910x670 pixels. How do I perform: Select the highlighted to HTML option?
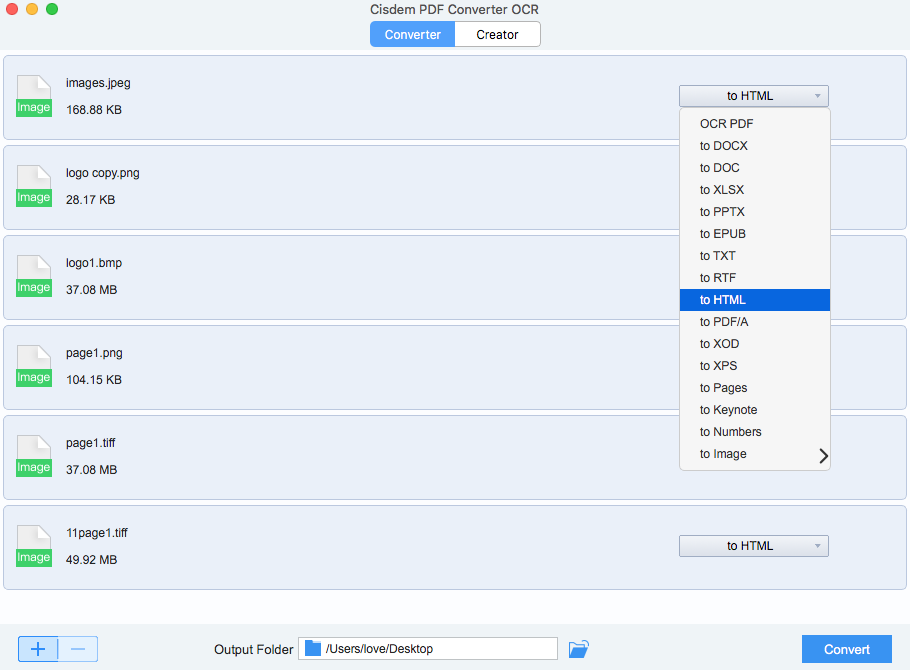754,300
